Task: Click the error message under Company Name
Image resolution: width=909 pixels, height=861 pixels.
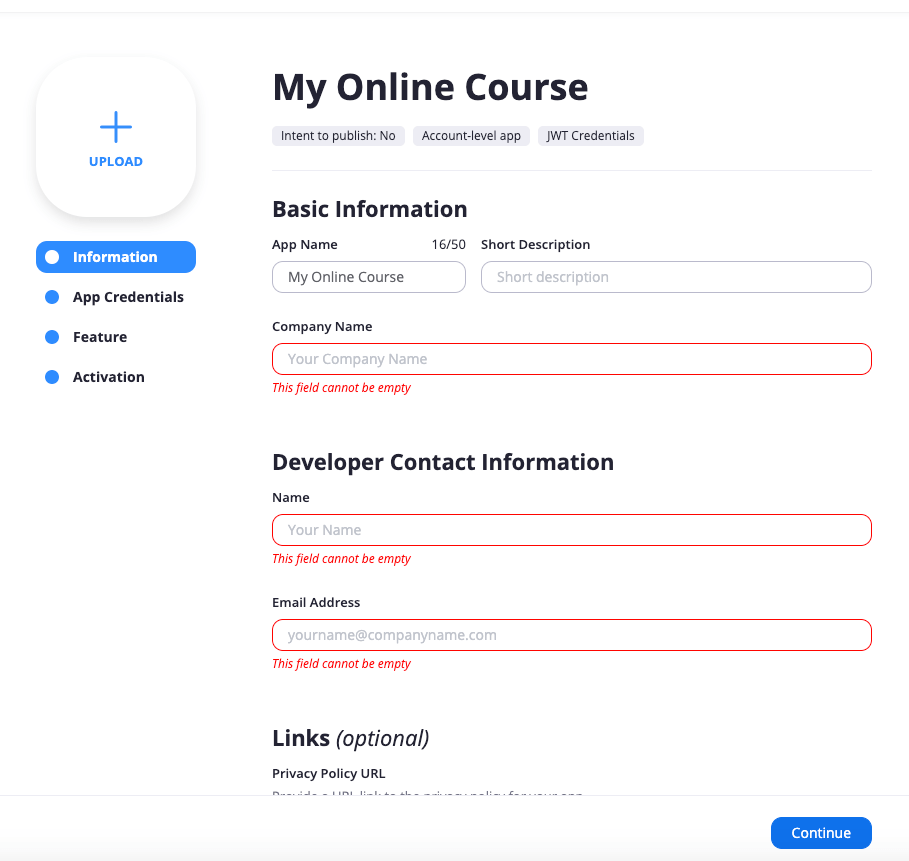Action: point(341,388)
